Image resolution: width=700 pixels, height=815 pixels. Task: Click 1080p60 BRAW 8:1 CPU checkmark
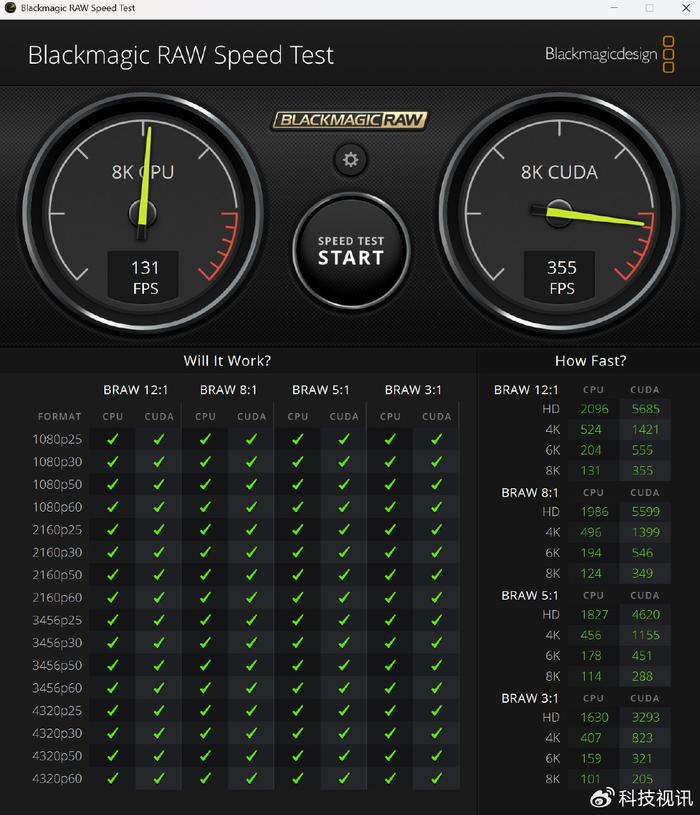coord(205,507)
